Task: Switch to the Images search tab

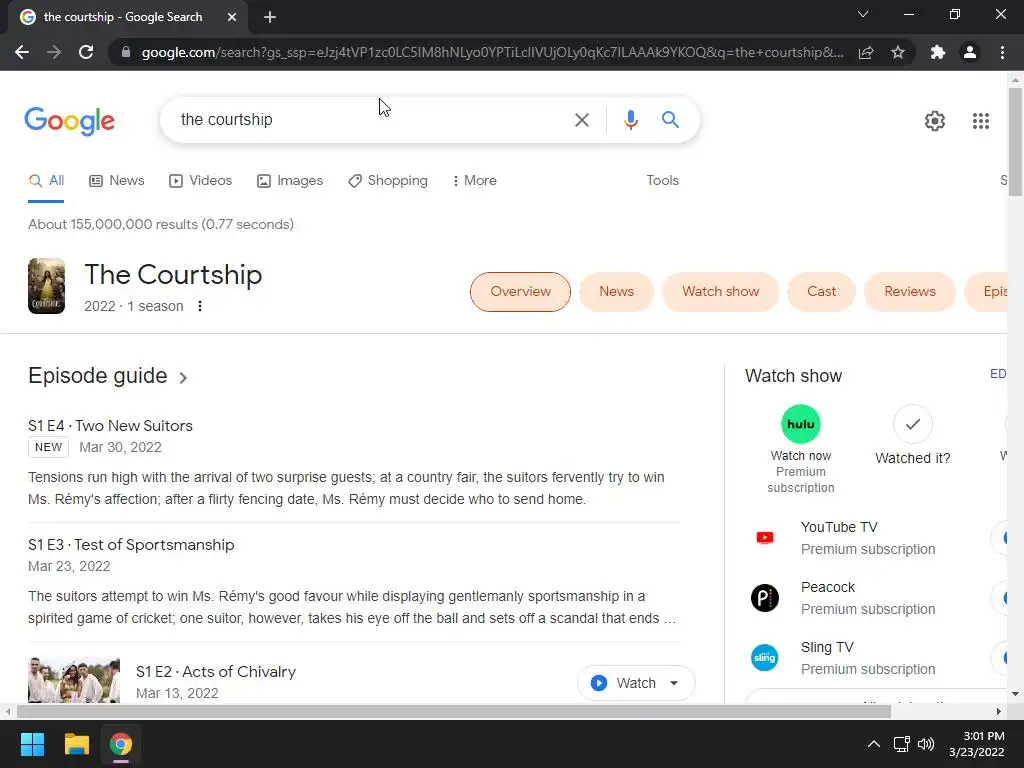Action: [290, 181]
